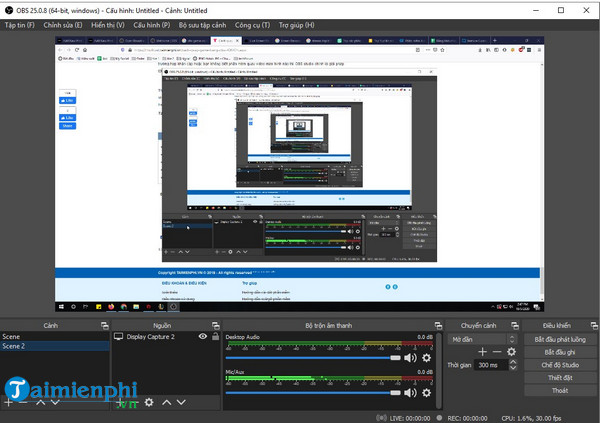Image resolution: width=600 pixels, height=423 pixels.
Task: Pop out the Chuyển cảnh dock panel
Action: [515, 326]
